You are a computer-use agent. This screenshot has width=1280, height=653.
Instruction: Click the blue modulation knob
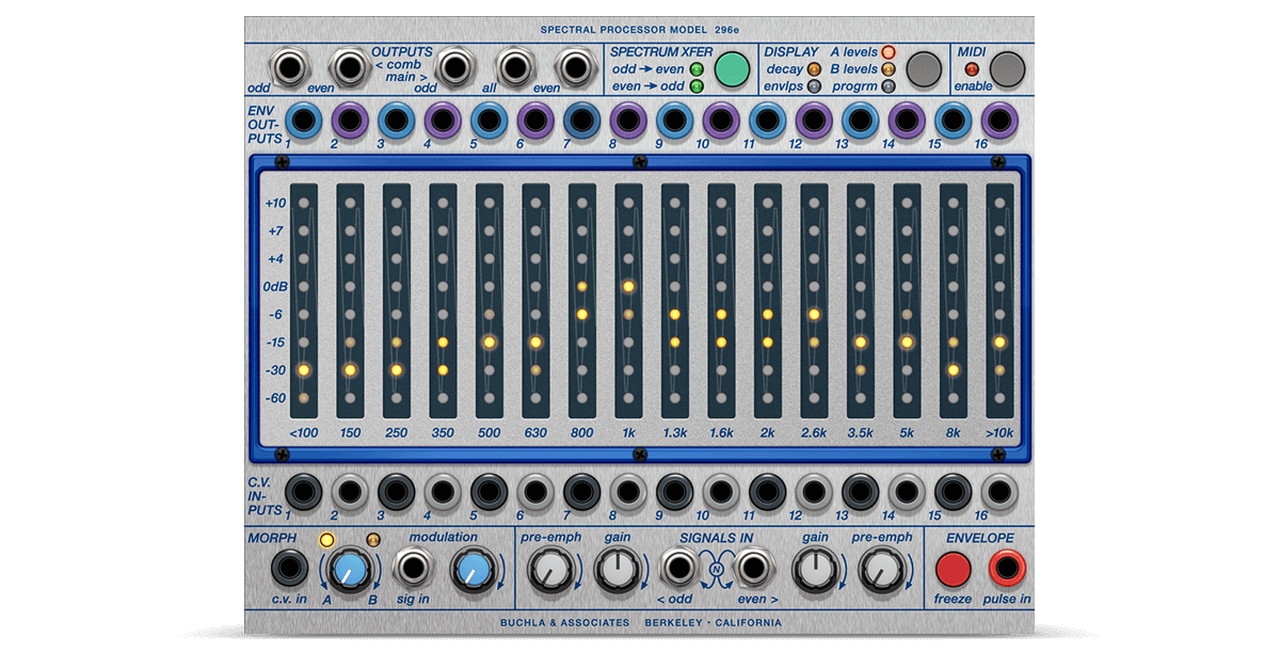(x=473, y=571)
